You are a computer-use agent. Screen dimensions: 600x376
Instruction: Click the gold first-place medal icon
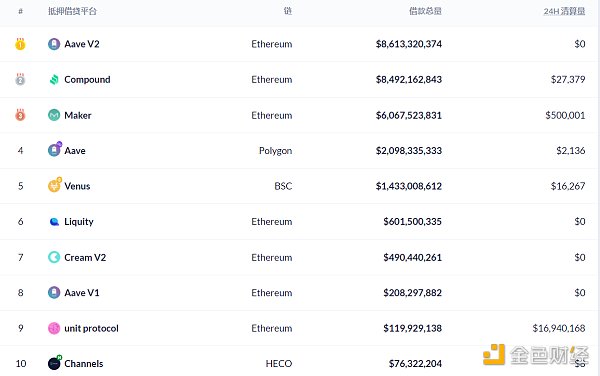click(20, 44)
